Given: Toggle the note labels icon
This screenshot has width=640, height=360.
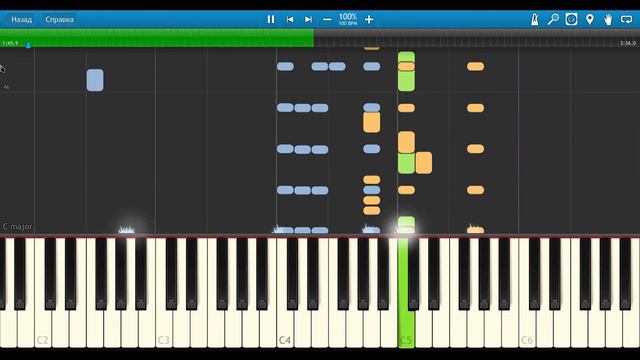Looking at the screenshot, I should 571,19.
